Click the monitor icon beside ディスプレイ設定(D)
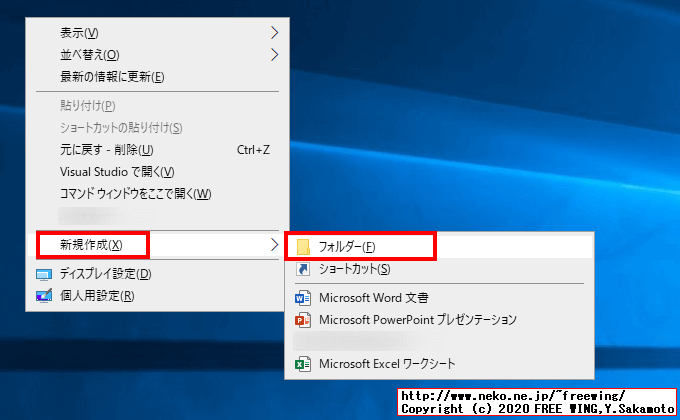This screenshot has width=680, height=420. (44, 274)
